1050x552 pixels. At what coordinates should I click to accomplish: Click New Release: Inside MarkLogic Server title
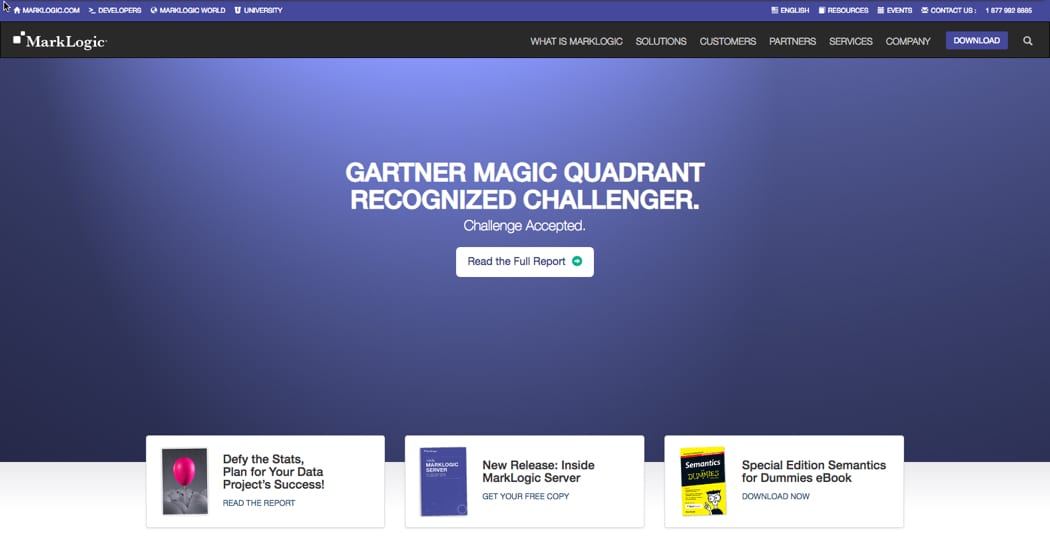(538, 472)
